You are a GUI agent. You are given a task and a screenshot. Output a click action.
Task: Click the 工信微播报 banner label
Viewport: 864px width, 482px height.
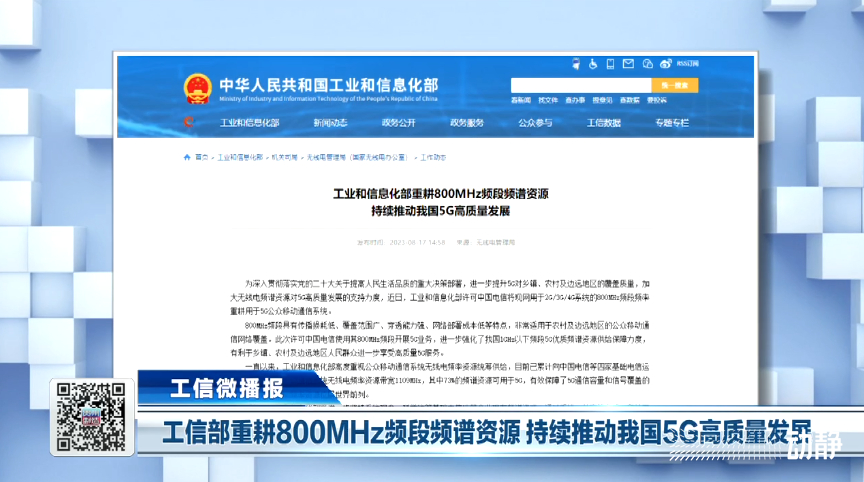click(226, 389)
